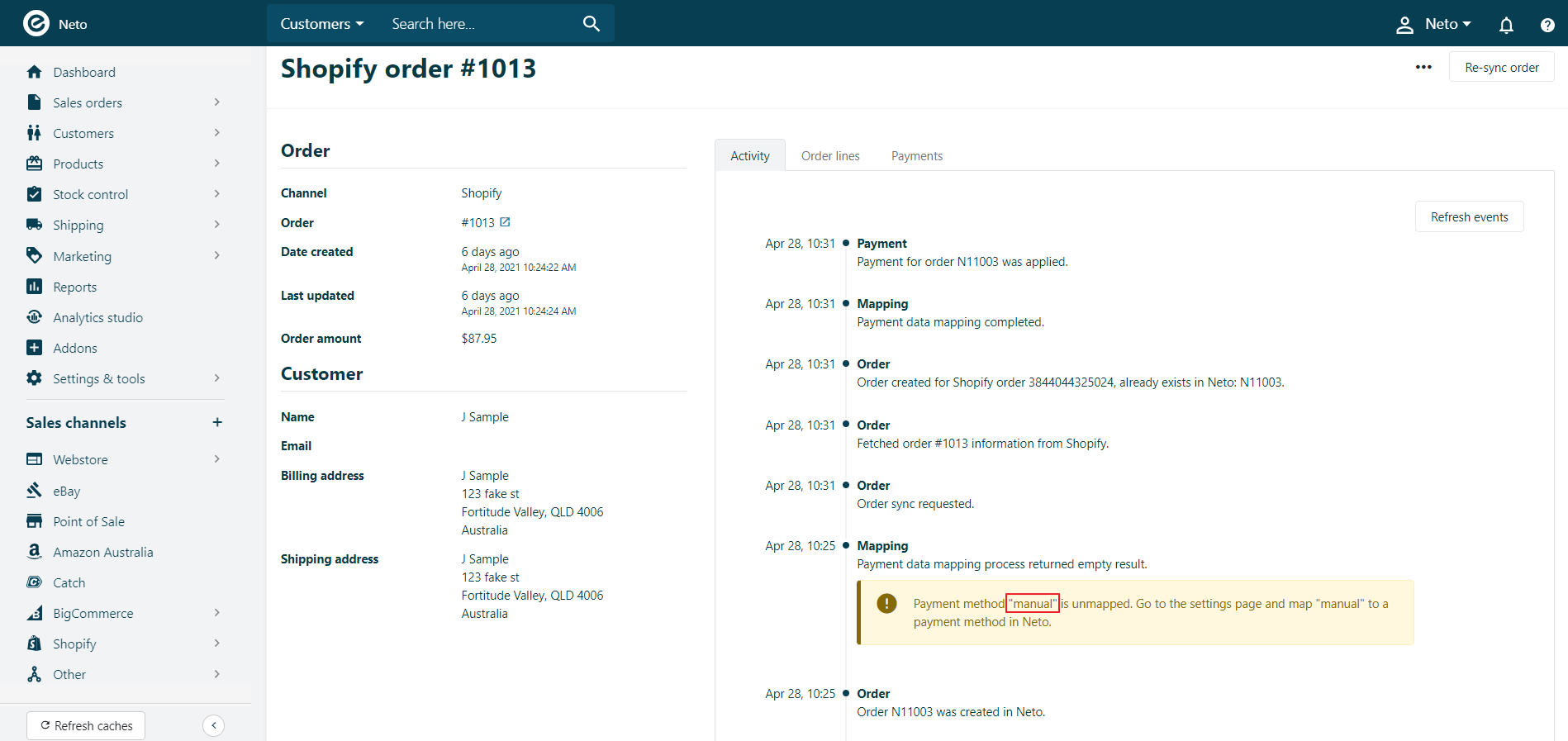1568x741 pixels.
Task: Open Reports in the sidebar
Action: coord(74,287)
